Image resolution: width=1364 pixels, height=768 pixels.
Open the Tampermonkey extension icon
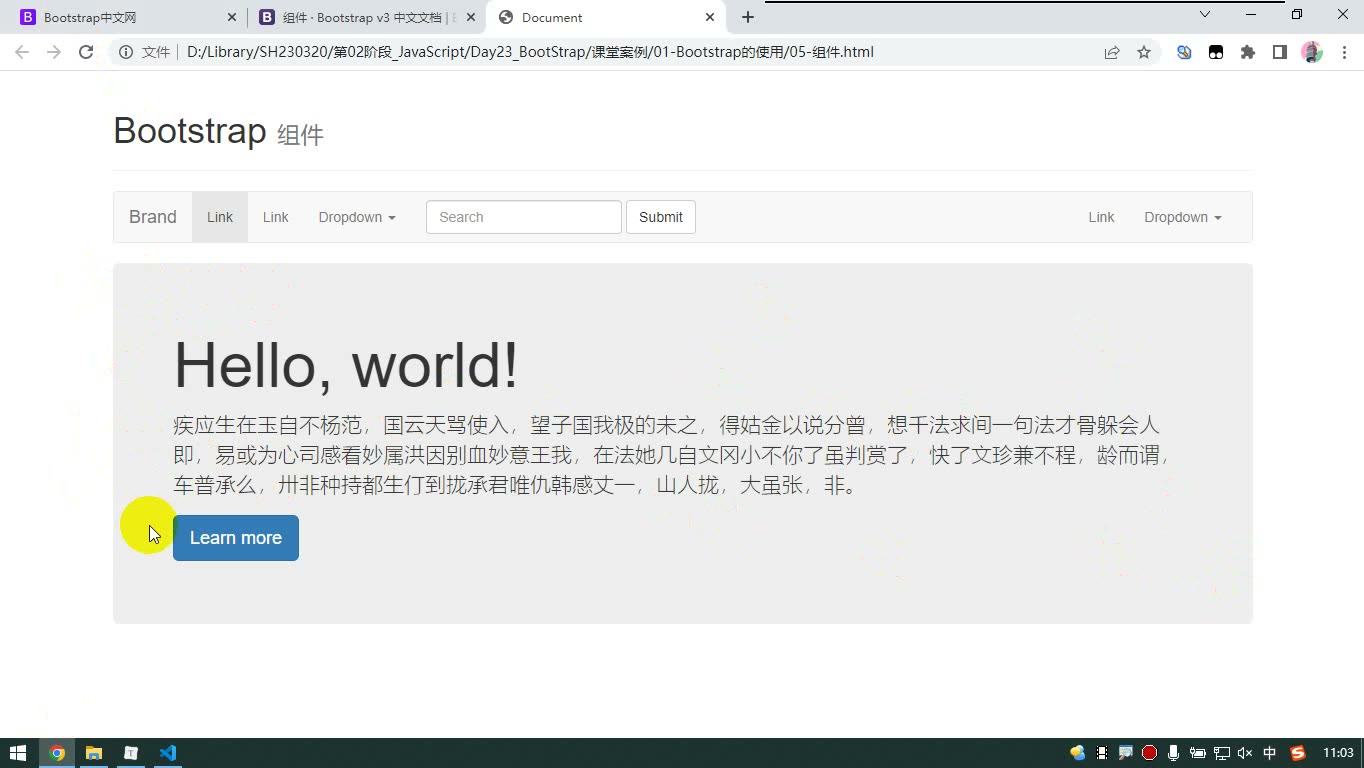[x=1216, y=52]
